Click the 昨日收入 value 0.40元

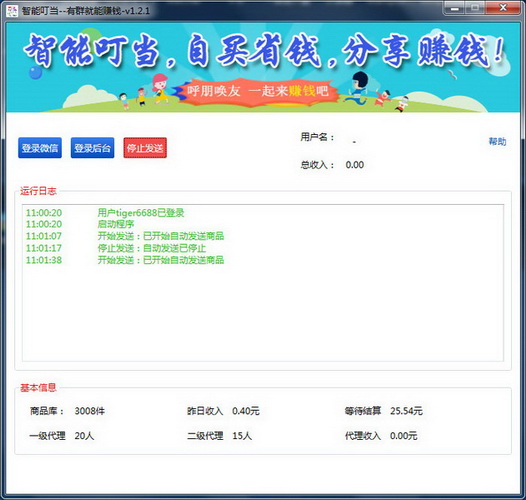tap(246, 411)
